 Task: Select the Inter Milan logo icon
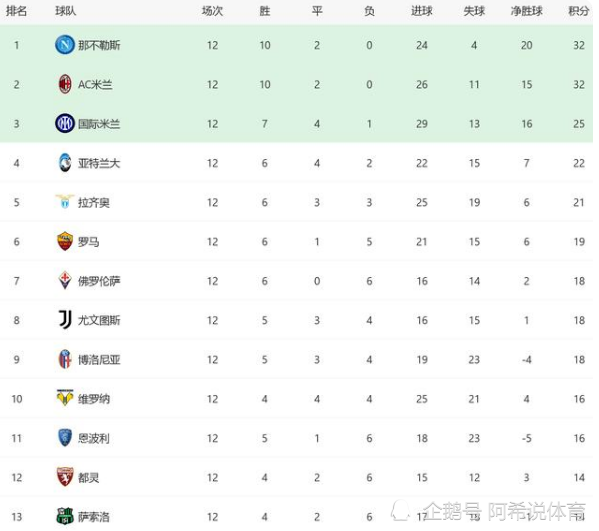[65, 124]
